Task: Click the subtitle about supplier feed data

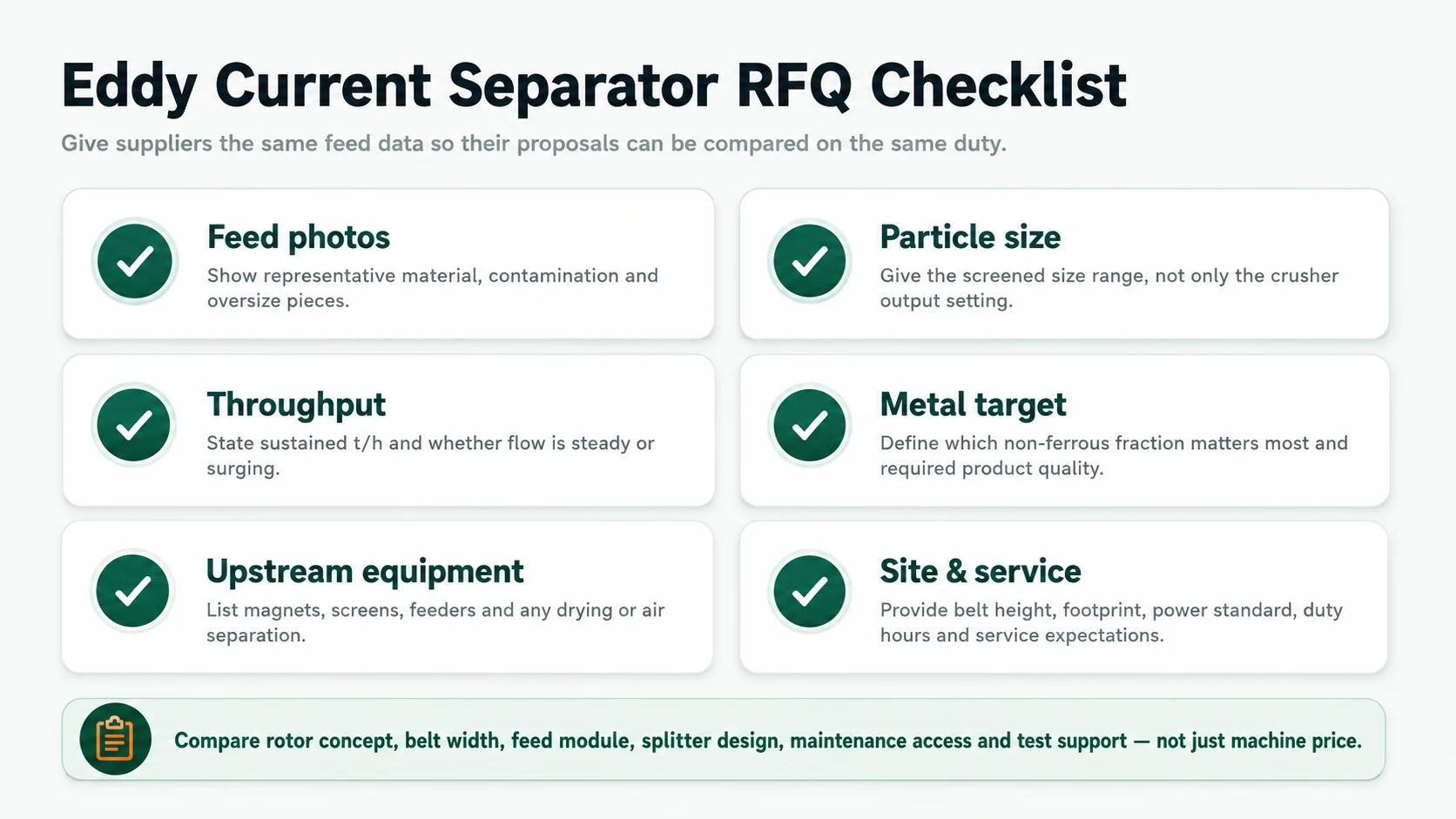Action: pos(534,144)
